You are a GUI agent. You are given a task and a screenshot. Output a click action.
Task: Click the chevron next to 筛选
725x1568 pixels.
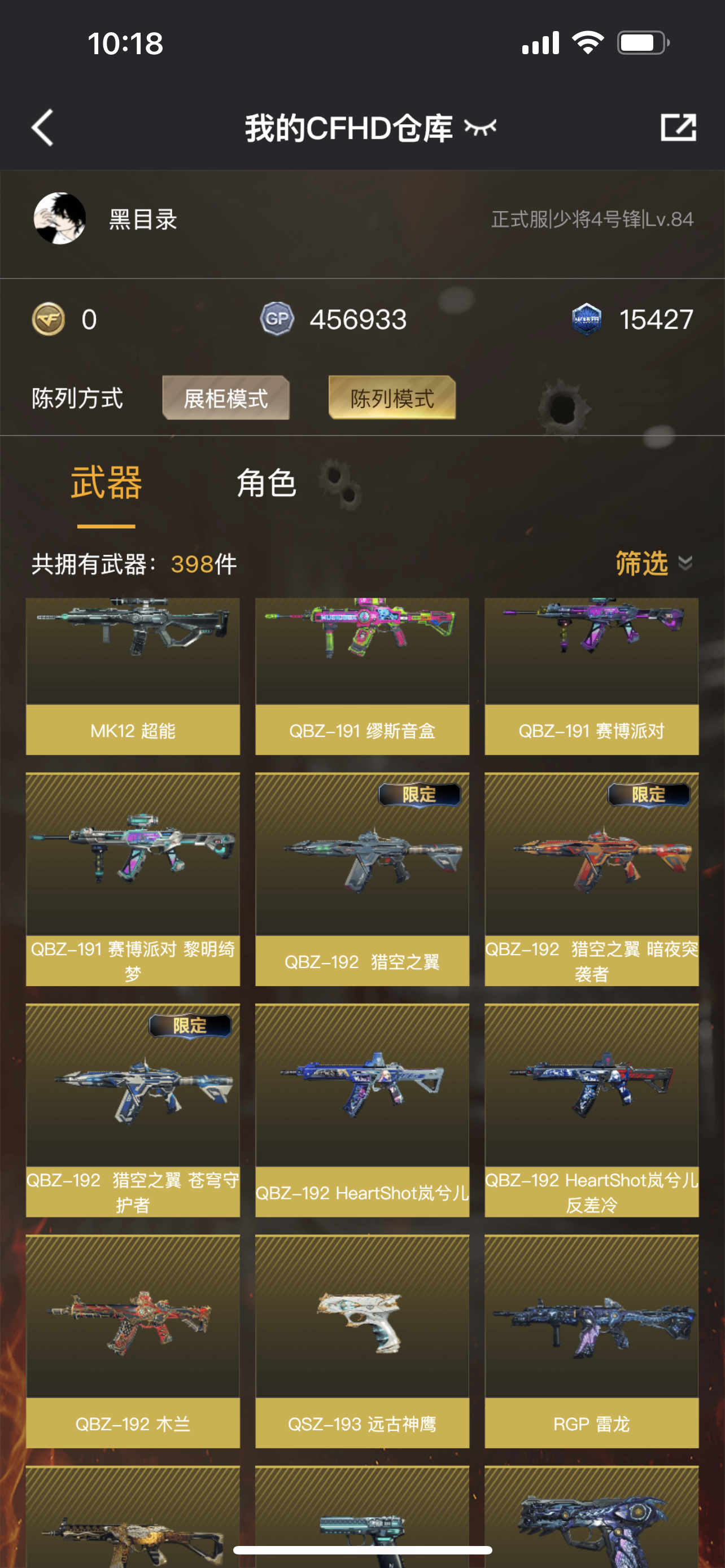coord(685,563)
